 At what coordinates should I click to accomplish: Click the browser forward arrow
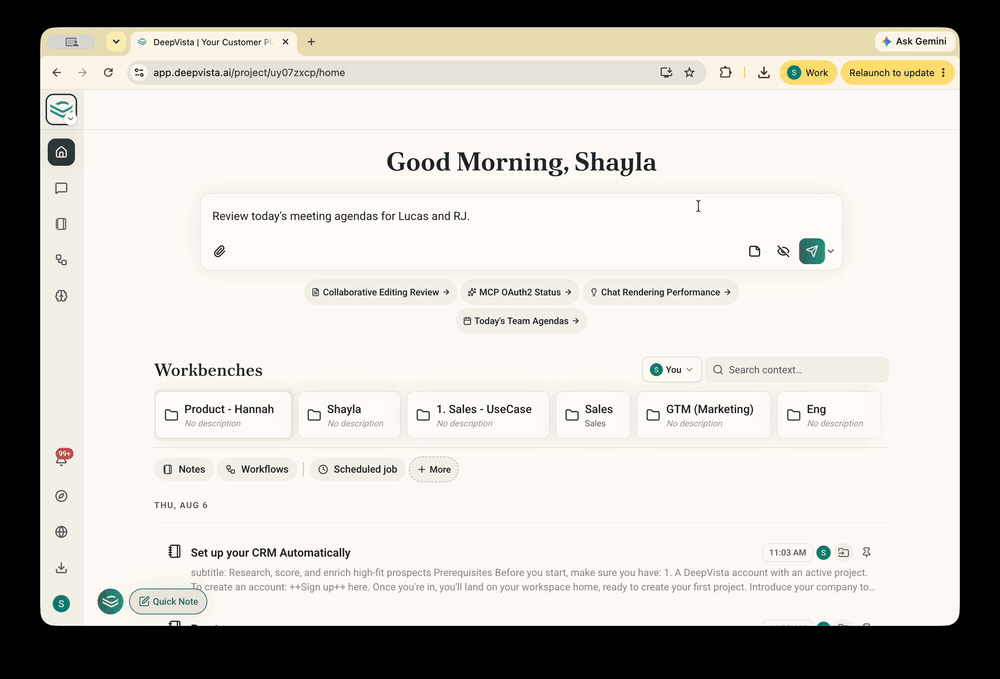point(82,73)
